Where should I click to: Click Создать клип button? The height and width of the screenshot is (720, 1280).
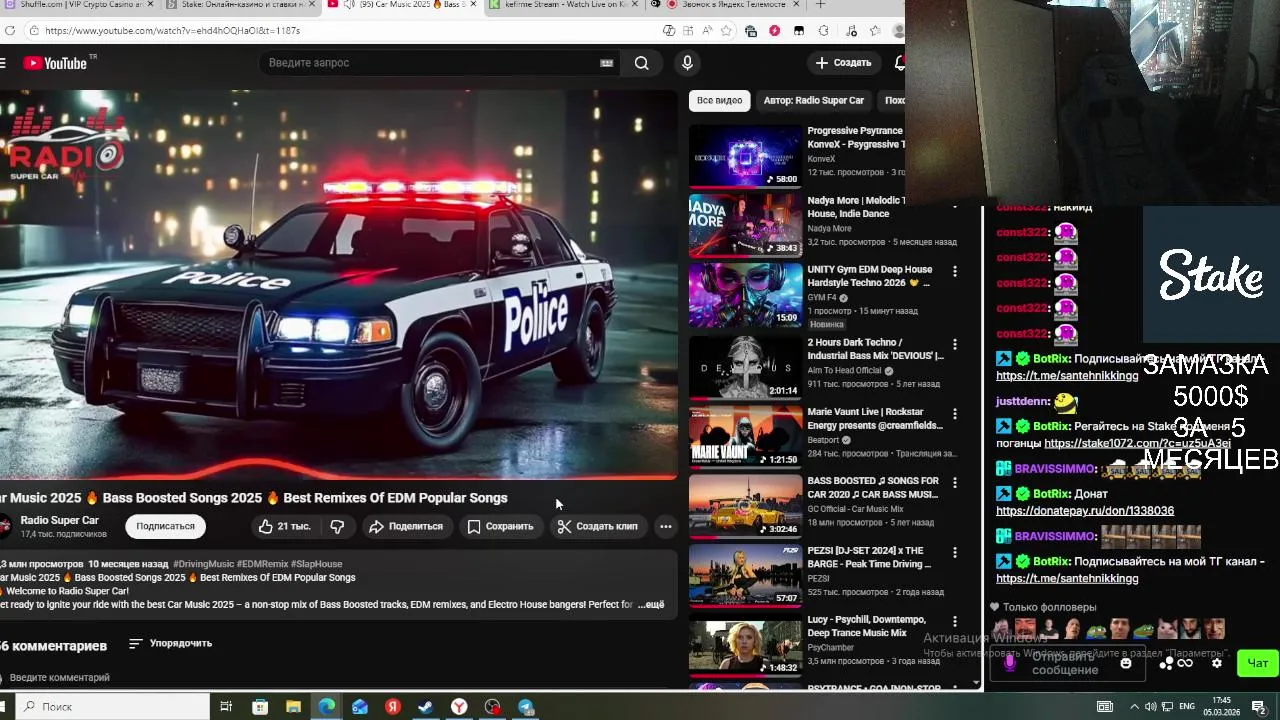click(597, 526)
